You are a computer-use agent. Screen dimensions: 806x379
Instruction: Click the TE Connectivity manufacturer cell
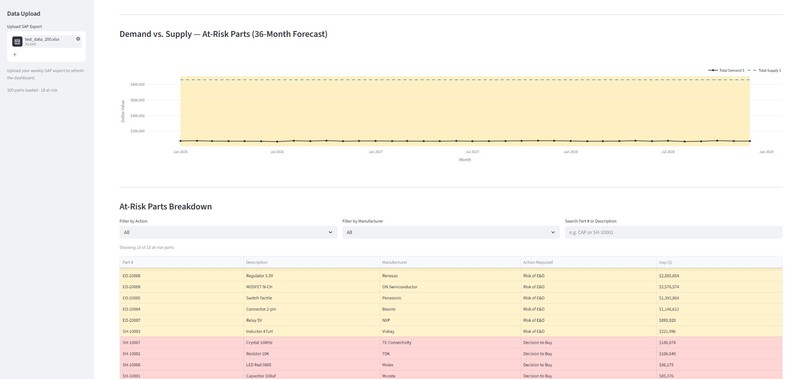pyautogui.click(x=450, y=342)
